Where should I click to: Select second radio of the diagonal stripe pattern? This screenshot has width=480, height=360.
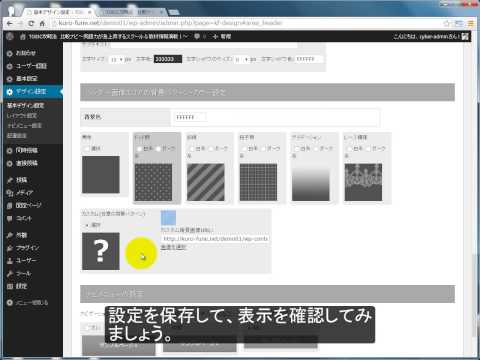[211, 149]
